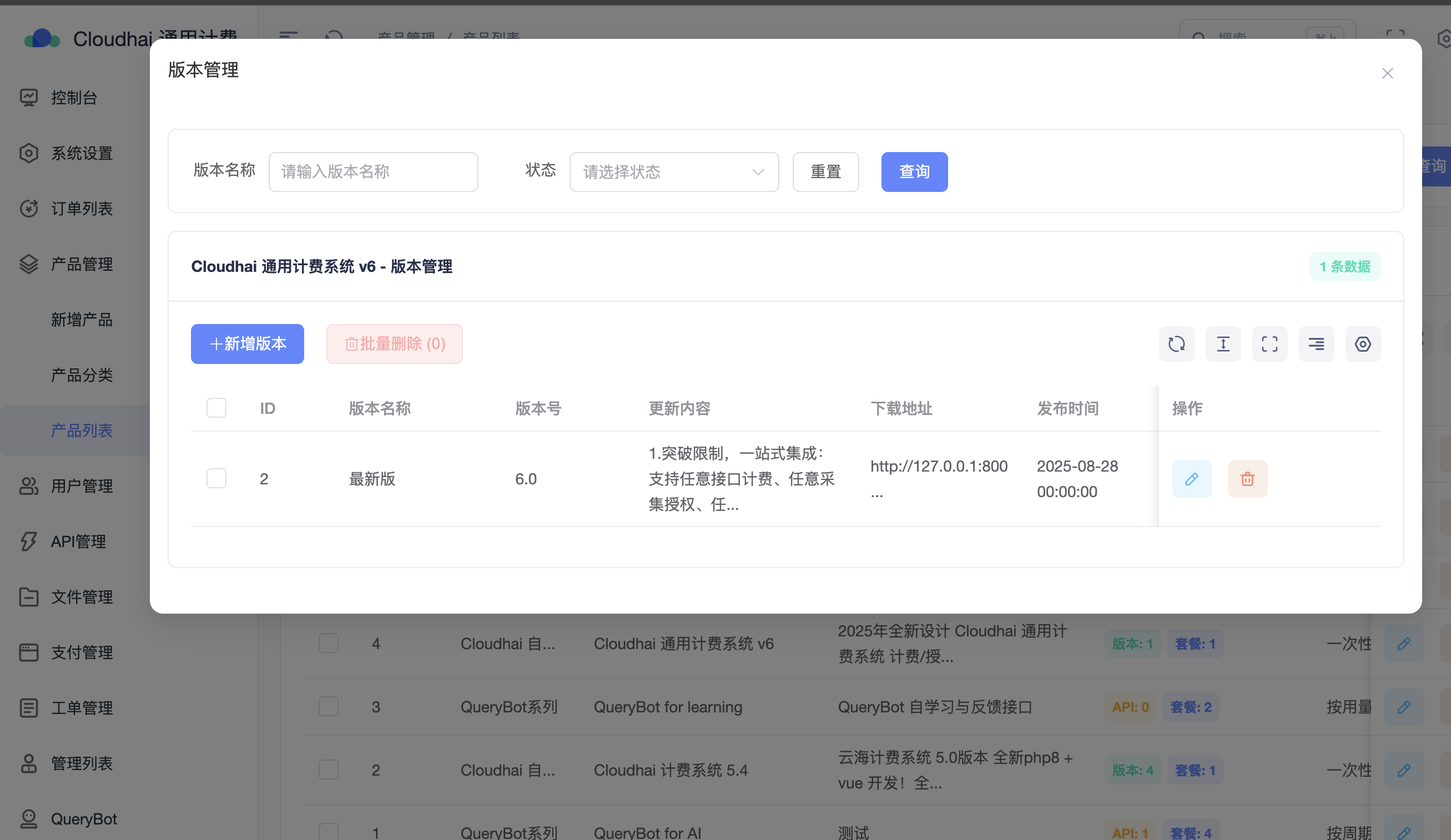
Task: Open 用户管理 in the sidebar
Action: coord(81,486)
